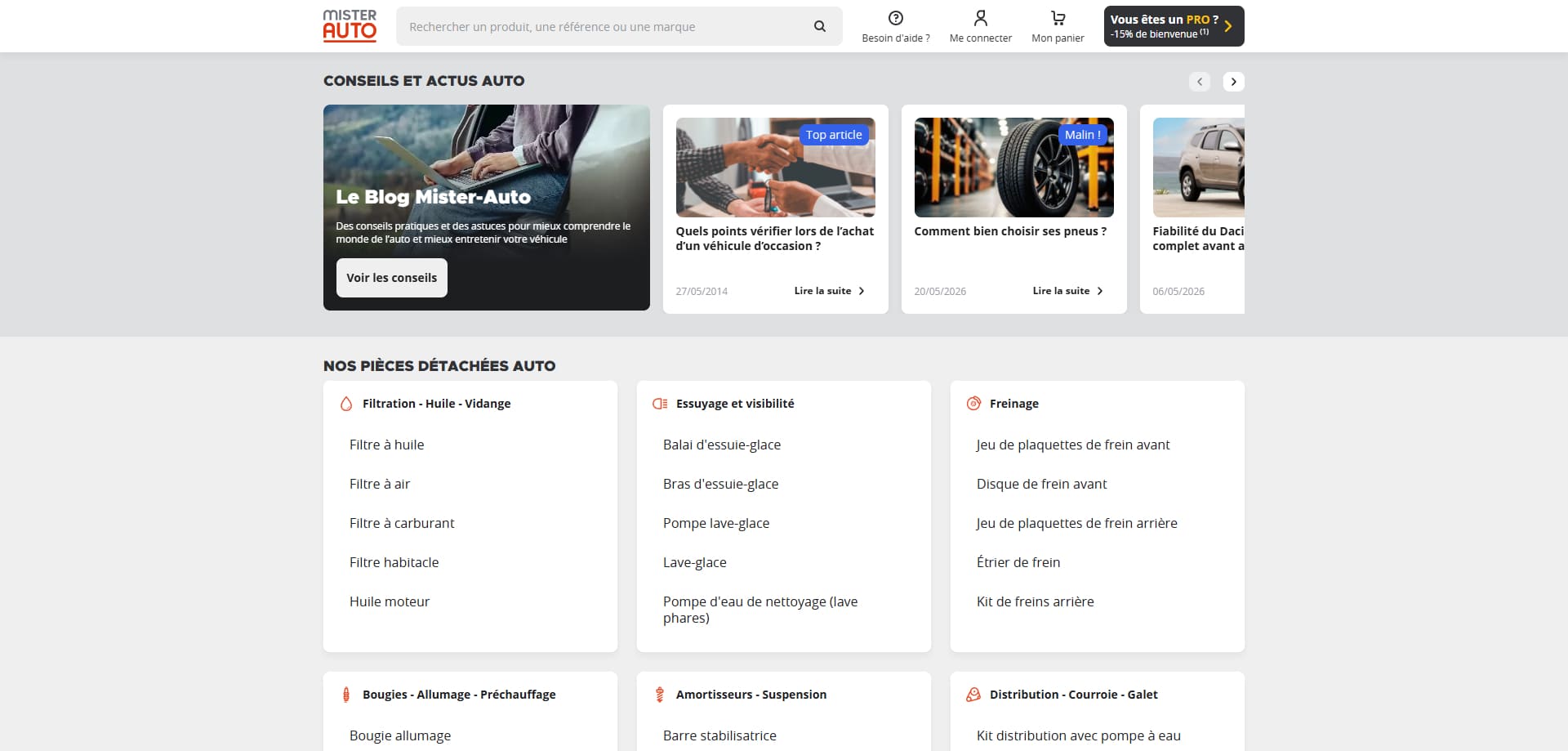The image size is (1568, 751).
Task: Open Bougie allumage link
Action: pyautogui.click(x=400, y=735)
